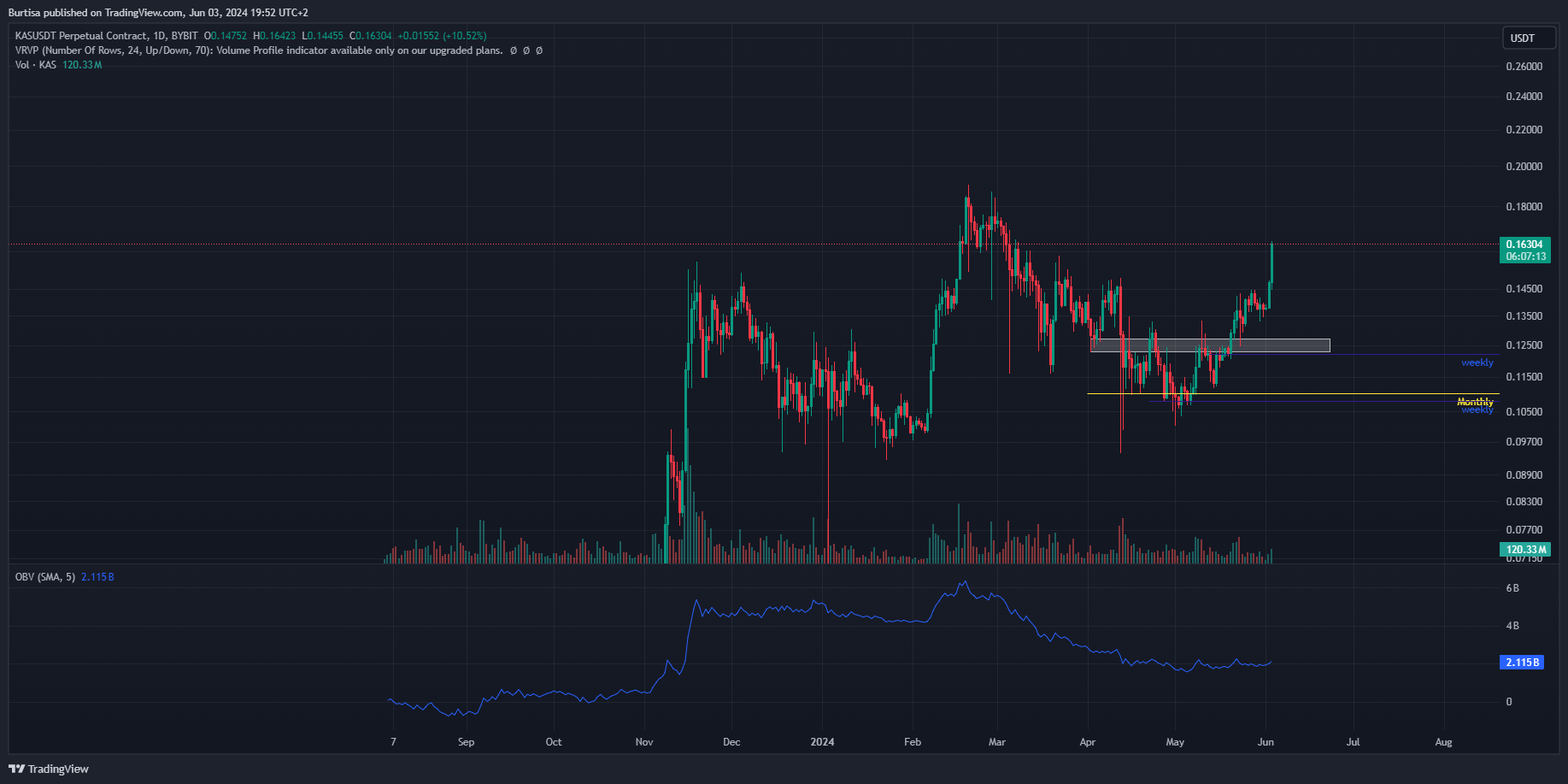Click the Sep label on time axis

466,742
